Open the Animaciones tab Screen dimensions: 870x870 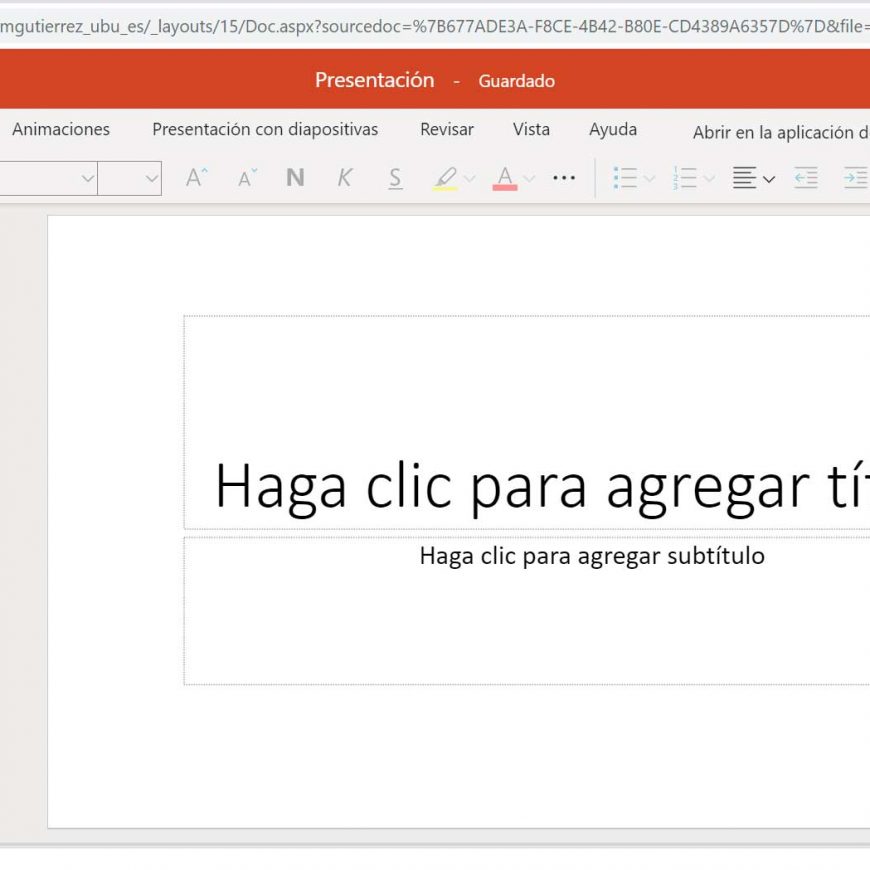(61, 129)
